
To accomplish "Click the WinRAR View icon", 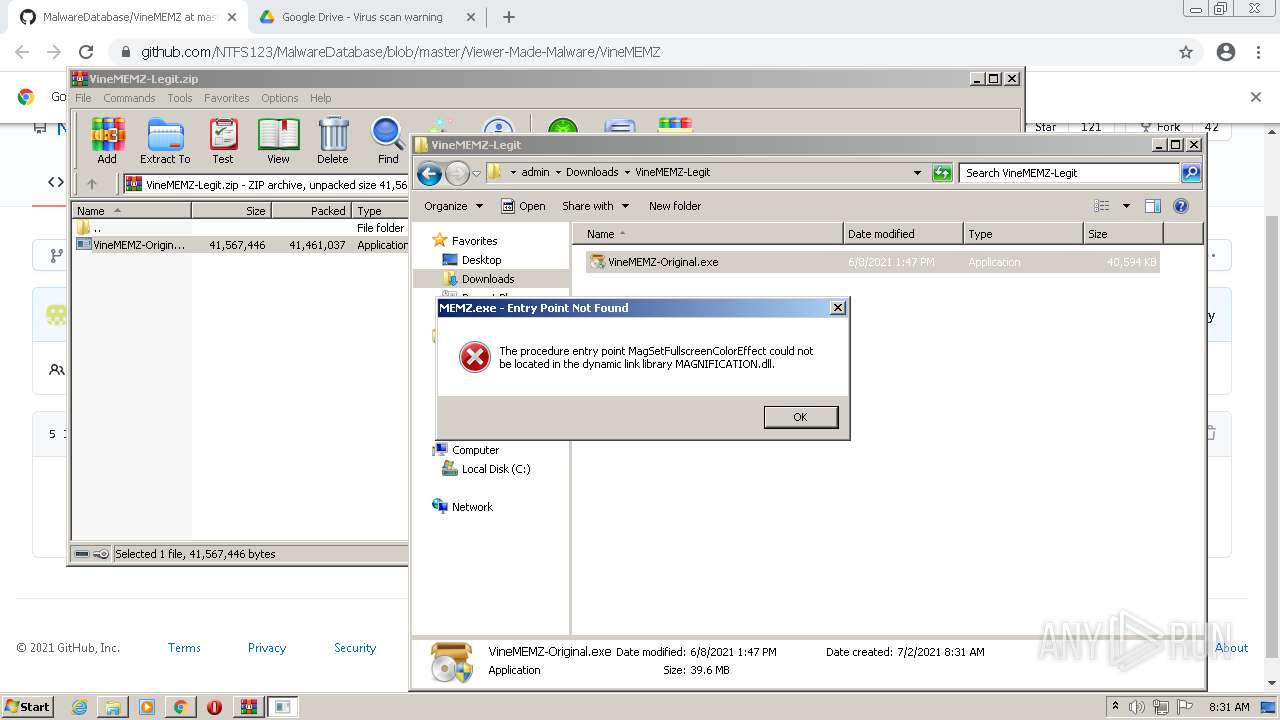I will click(x=278, y=140).
